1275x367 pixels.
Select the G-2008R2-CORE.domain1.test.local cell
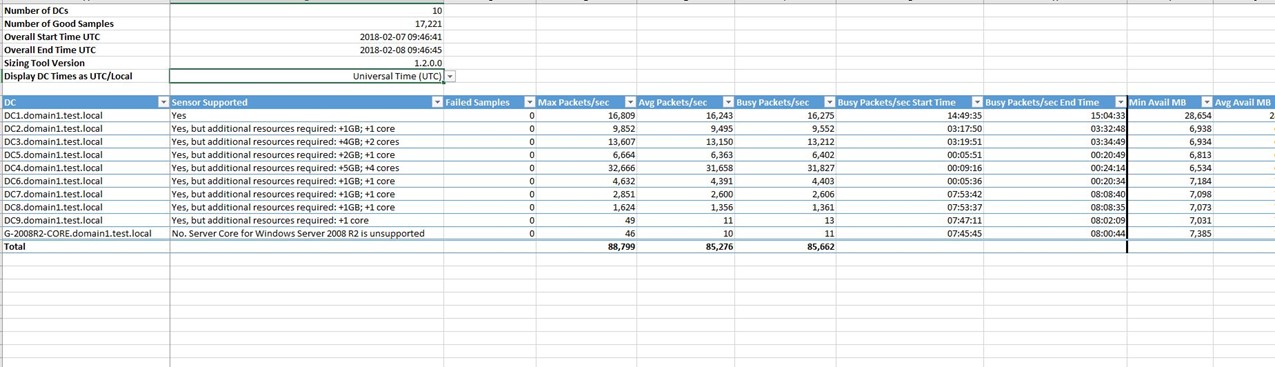(84, 233)
